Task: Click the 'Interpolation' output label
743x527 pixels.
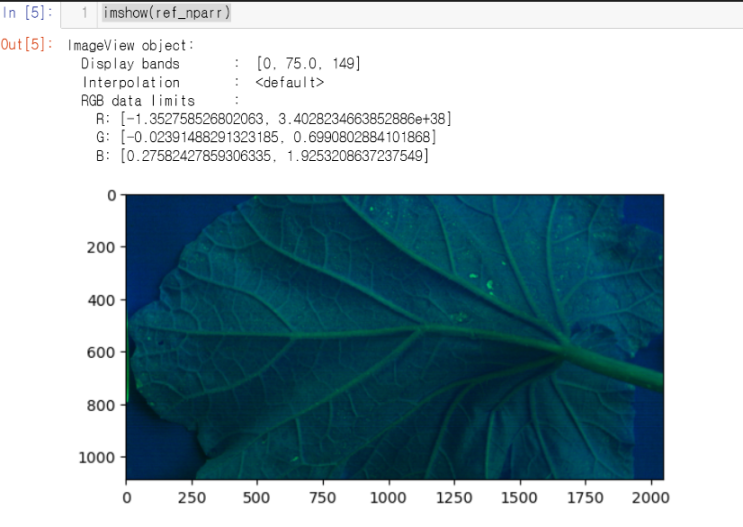Action: point(131,82)
